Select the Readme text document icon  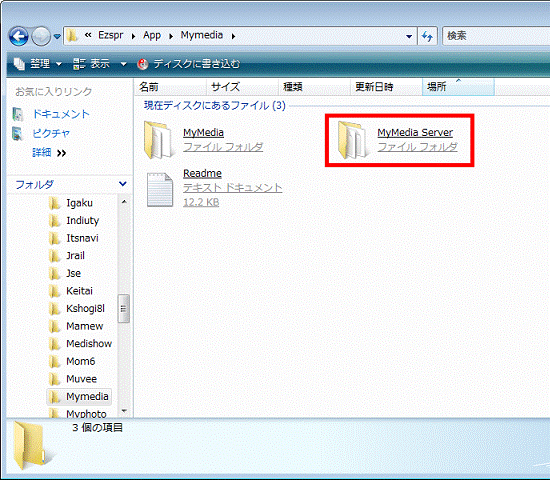click(160, 189)
